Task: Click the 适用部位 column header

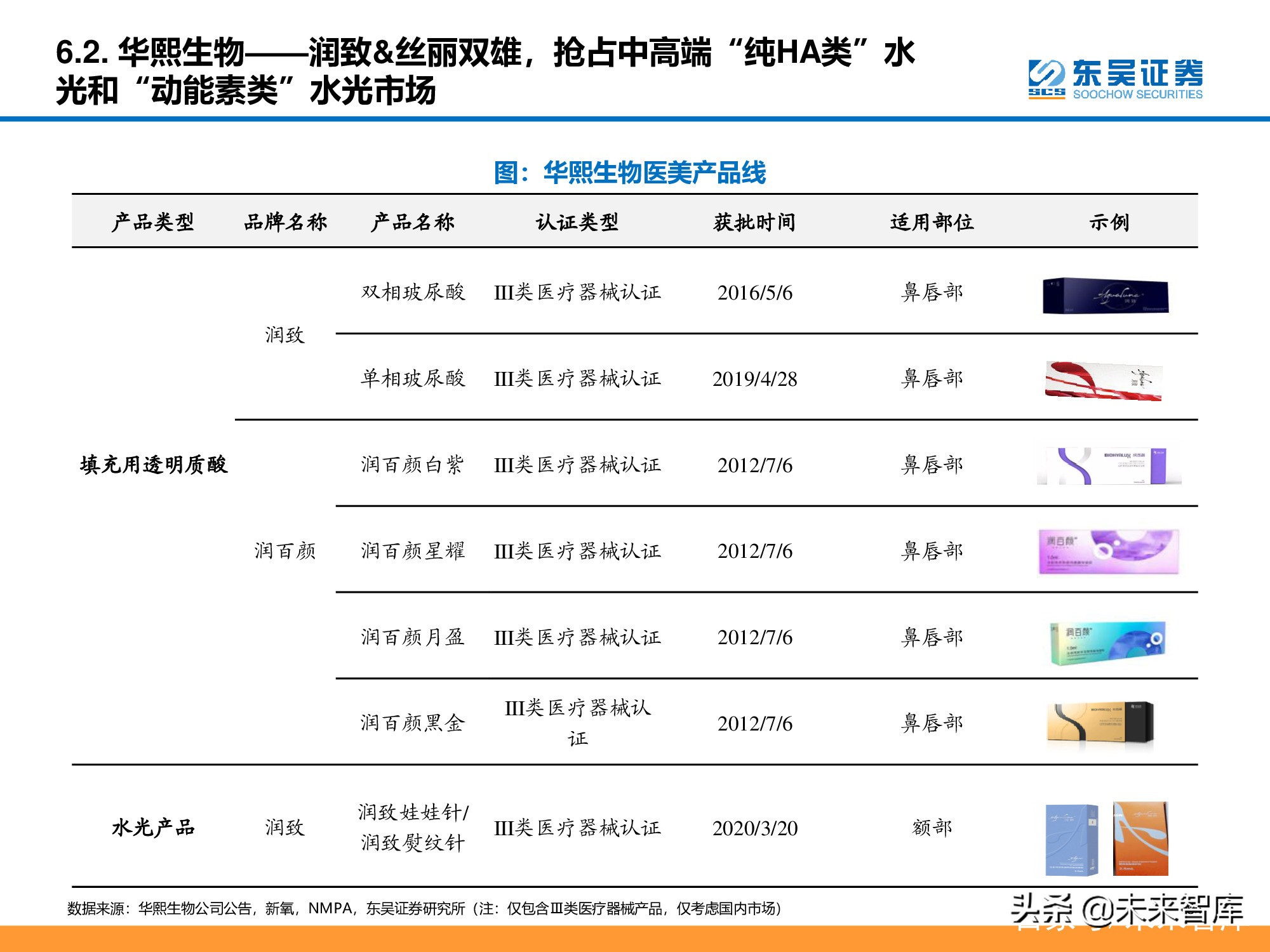Action: (932, 222)
